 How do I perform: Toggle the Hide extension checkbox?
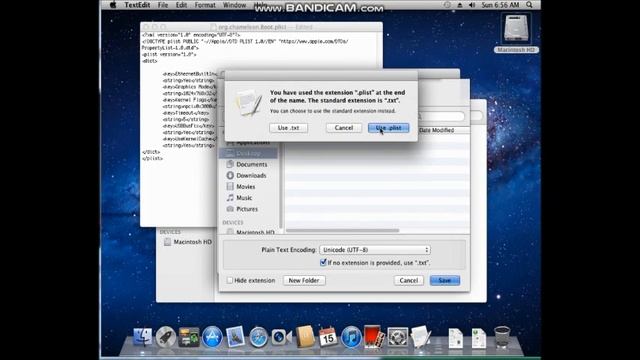point(230,280)
